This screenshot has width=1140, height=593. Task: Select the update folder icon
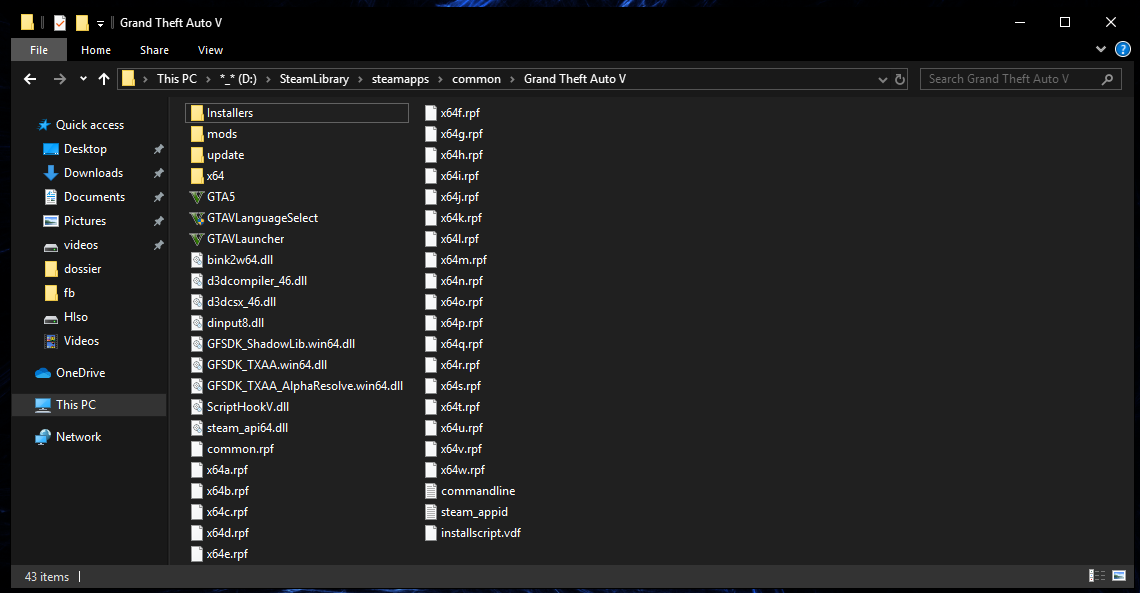[197, 156]
